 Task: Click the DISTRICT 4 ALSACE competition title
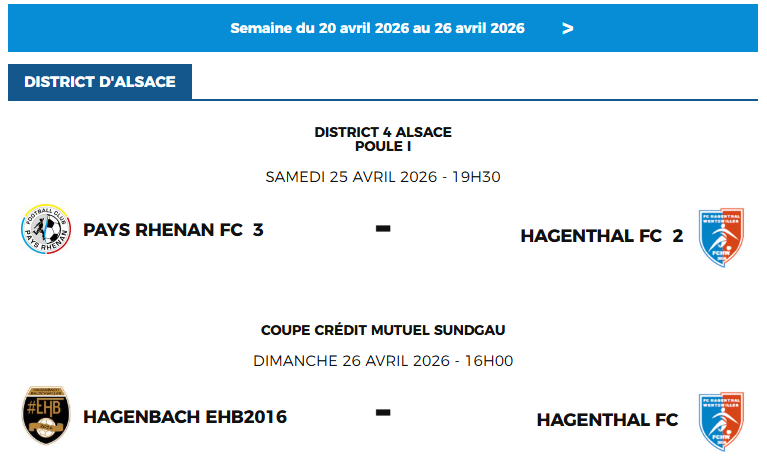pos(383,132)
